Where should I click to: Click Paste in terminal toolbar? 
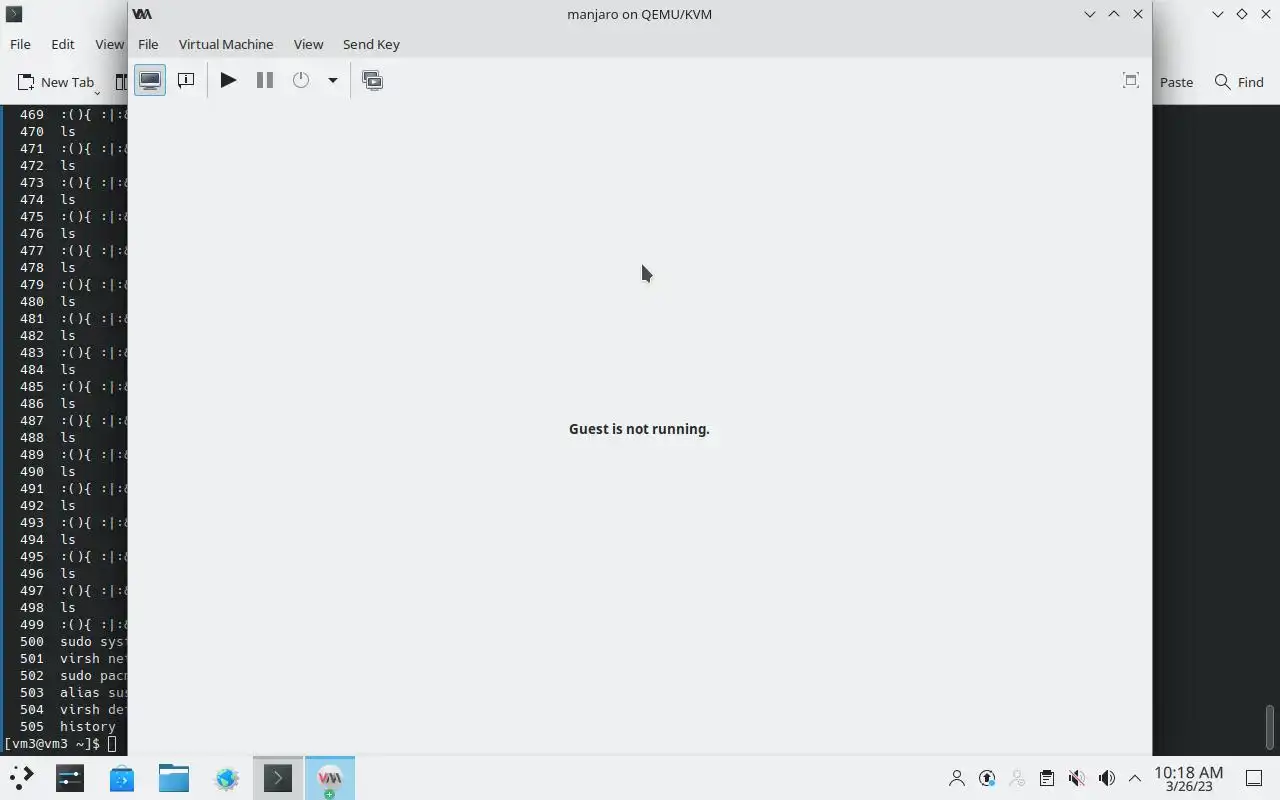click(1176, 82)
